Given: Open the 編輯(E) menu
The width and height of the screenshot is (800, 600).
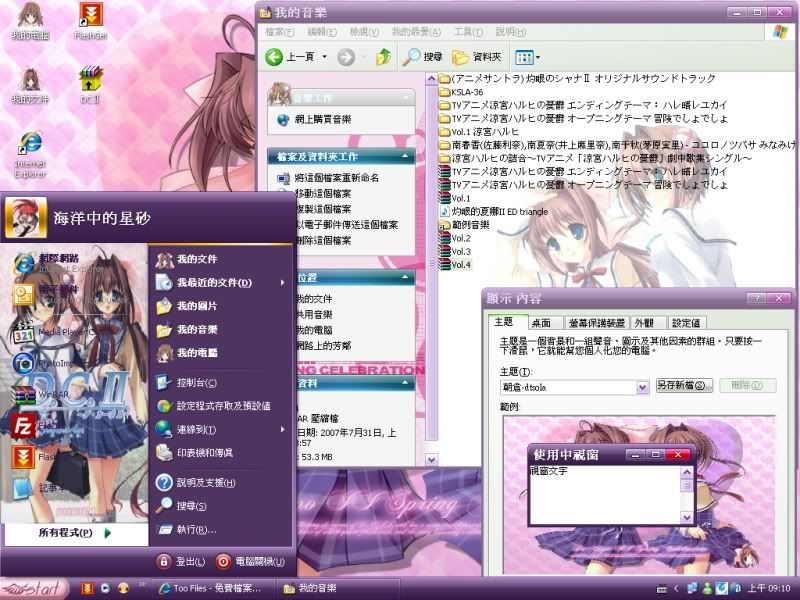Looking at the screenshot, I should [322, 32].
